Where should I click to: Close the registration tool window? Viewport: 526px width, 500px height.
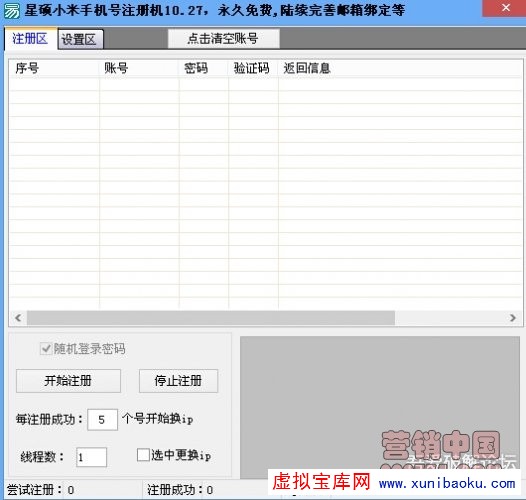[x=504, y=8]
